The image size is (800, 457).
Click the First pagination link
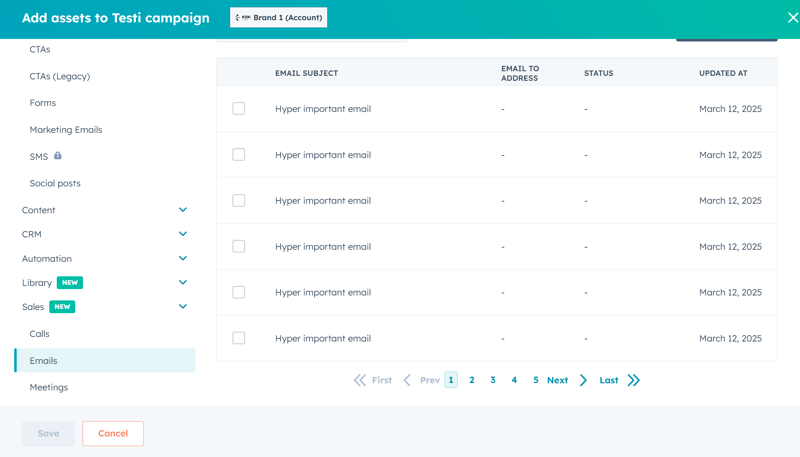pyautogui.click(x=382, y=380)
